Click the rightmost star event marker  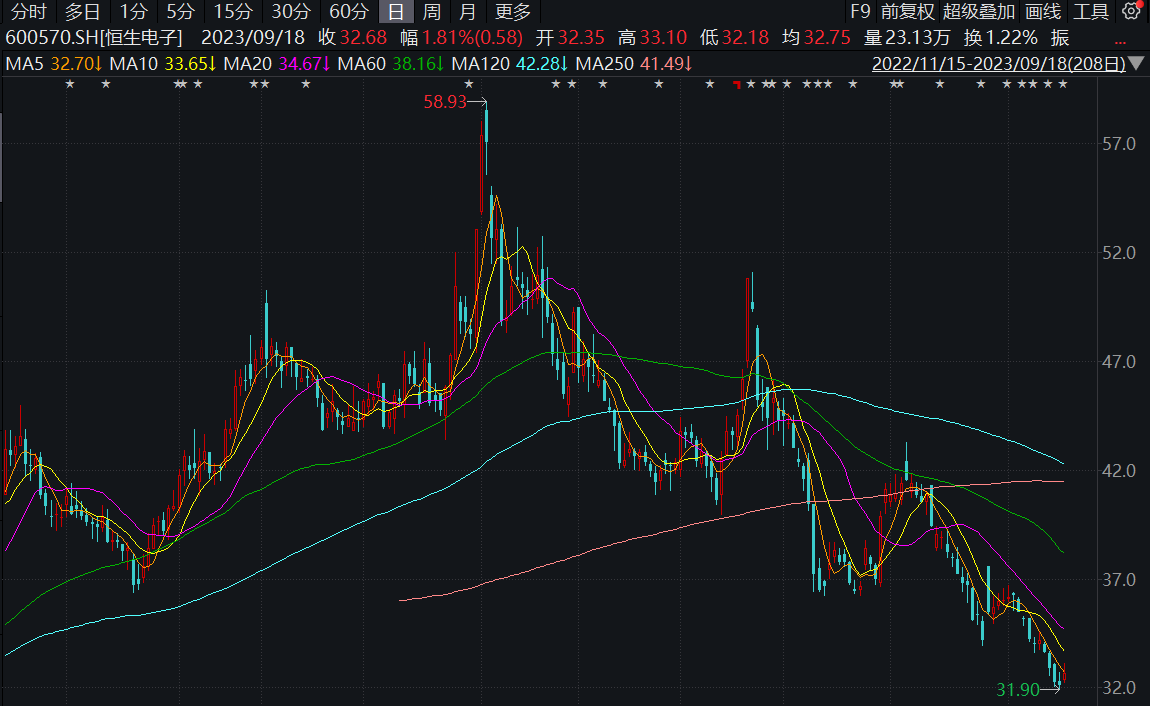1062,84
